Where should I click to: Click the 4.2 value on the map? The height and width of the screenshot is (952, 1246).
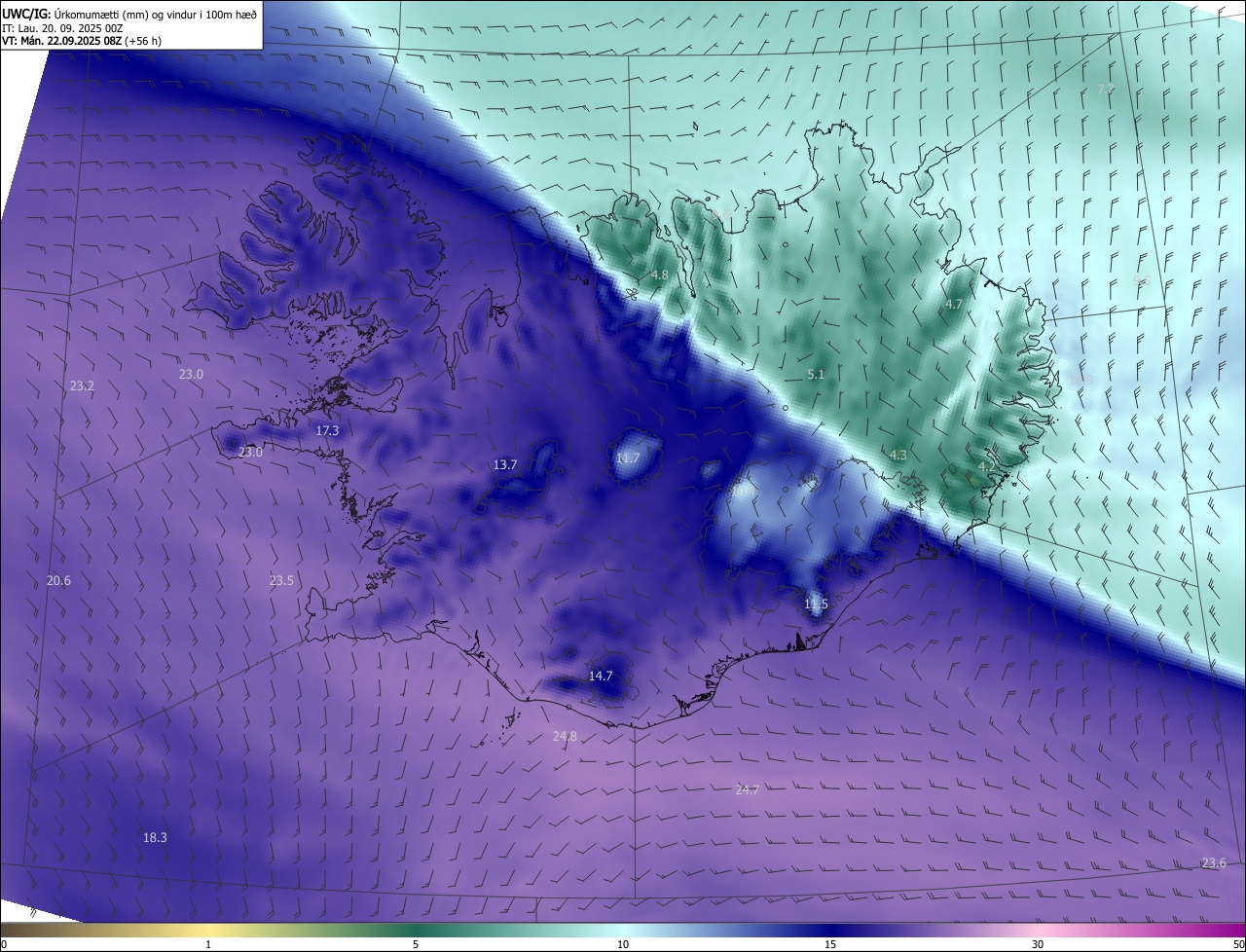tap(986, 466)
